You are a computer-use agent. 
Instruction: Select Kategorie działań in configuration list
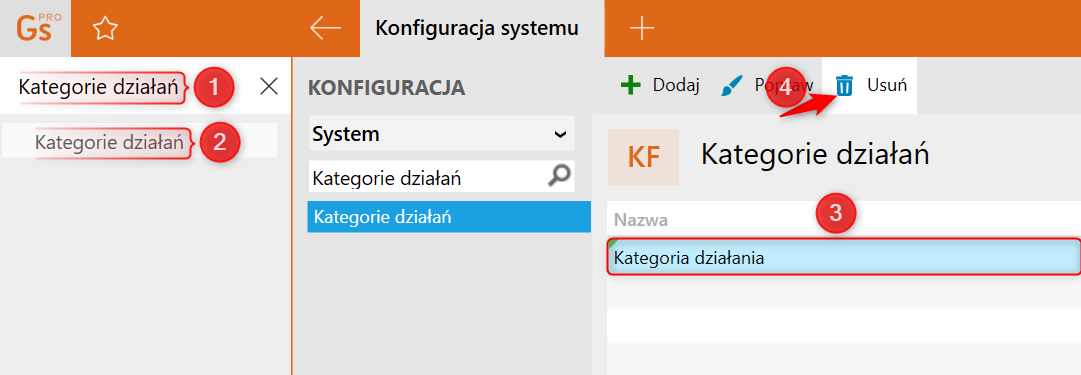click(x=449, y=217)
